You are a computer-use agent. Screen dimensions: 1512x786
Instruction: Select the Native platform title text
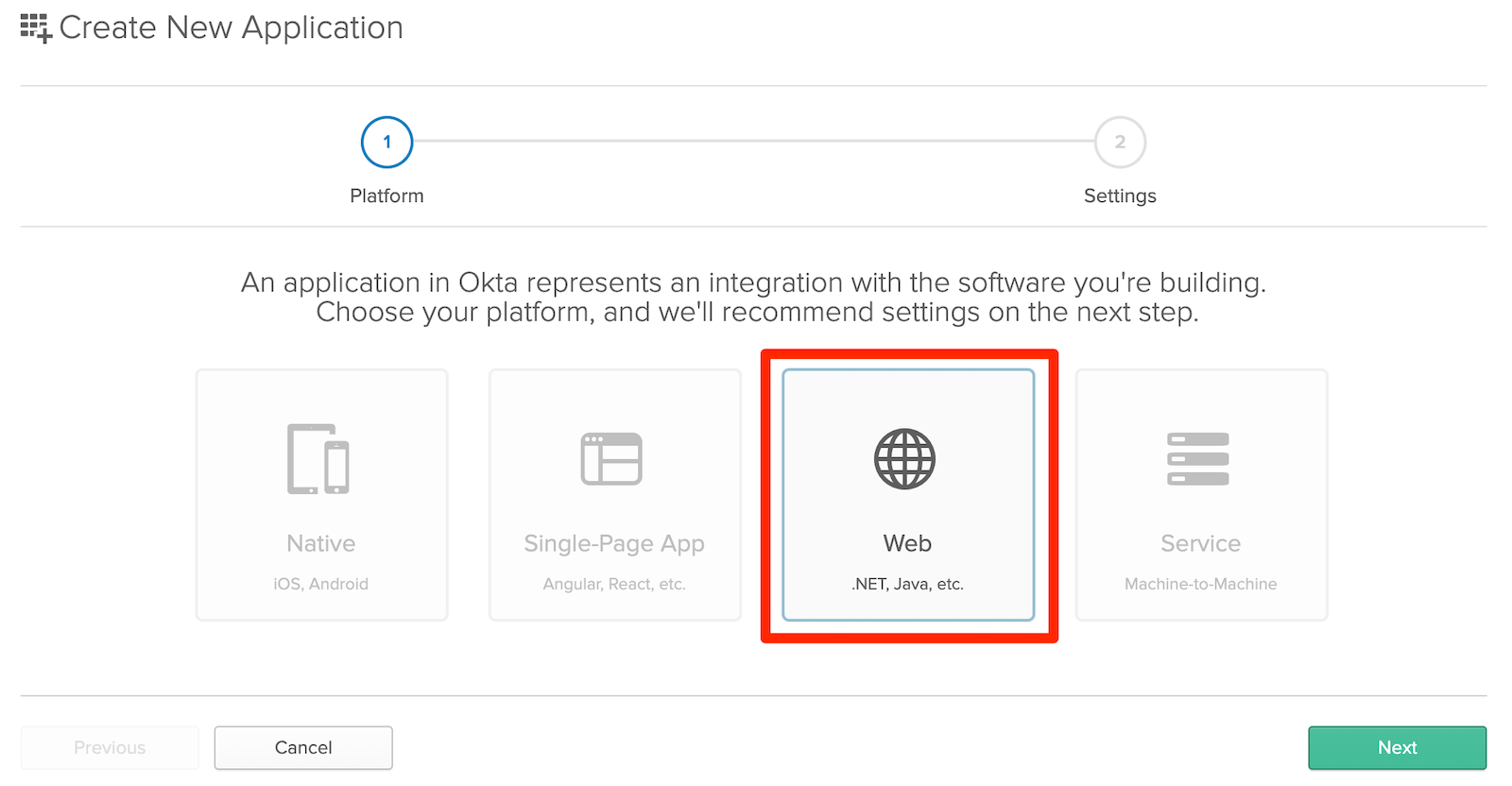[321, 543]
